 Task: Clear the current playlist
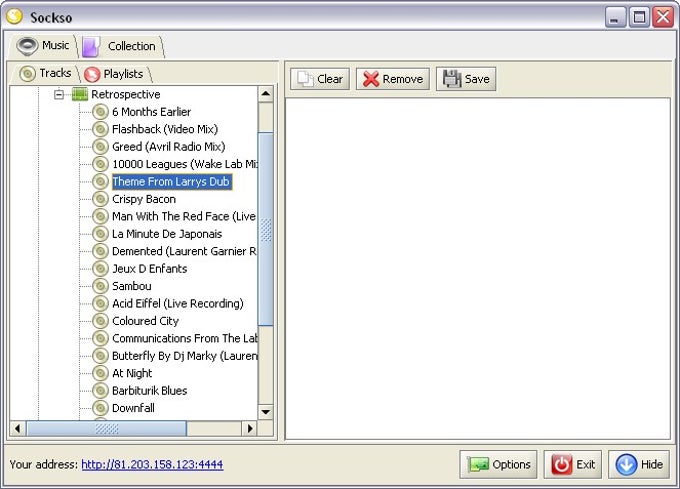[320, 79]
